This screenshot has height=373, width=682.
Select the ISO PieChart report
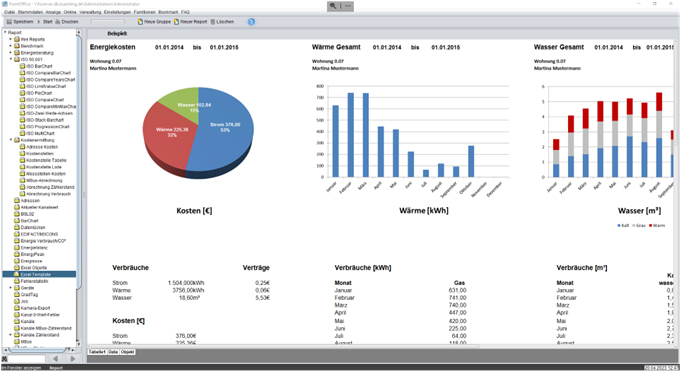coord(36,93)
